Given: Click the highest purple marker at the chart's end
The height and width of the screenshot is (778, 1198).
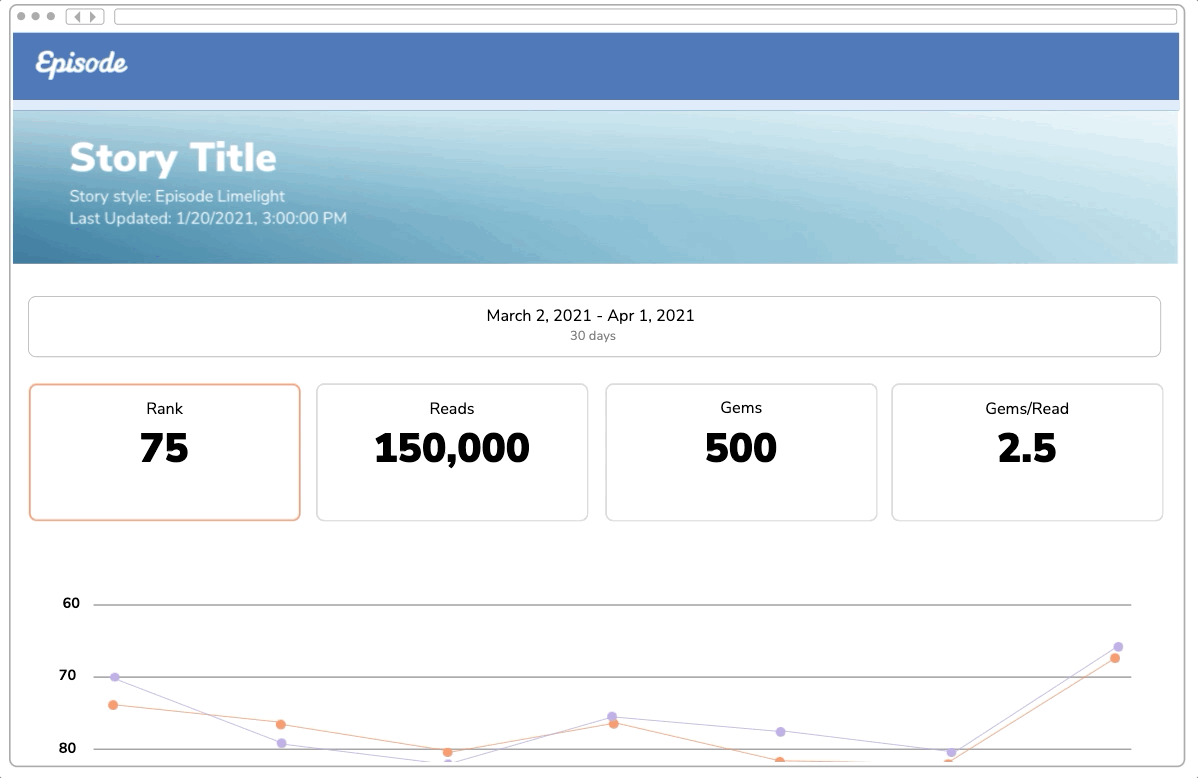Looking at the screenshot, I should click(x=1117, y=646).
